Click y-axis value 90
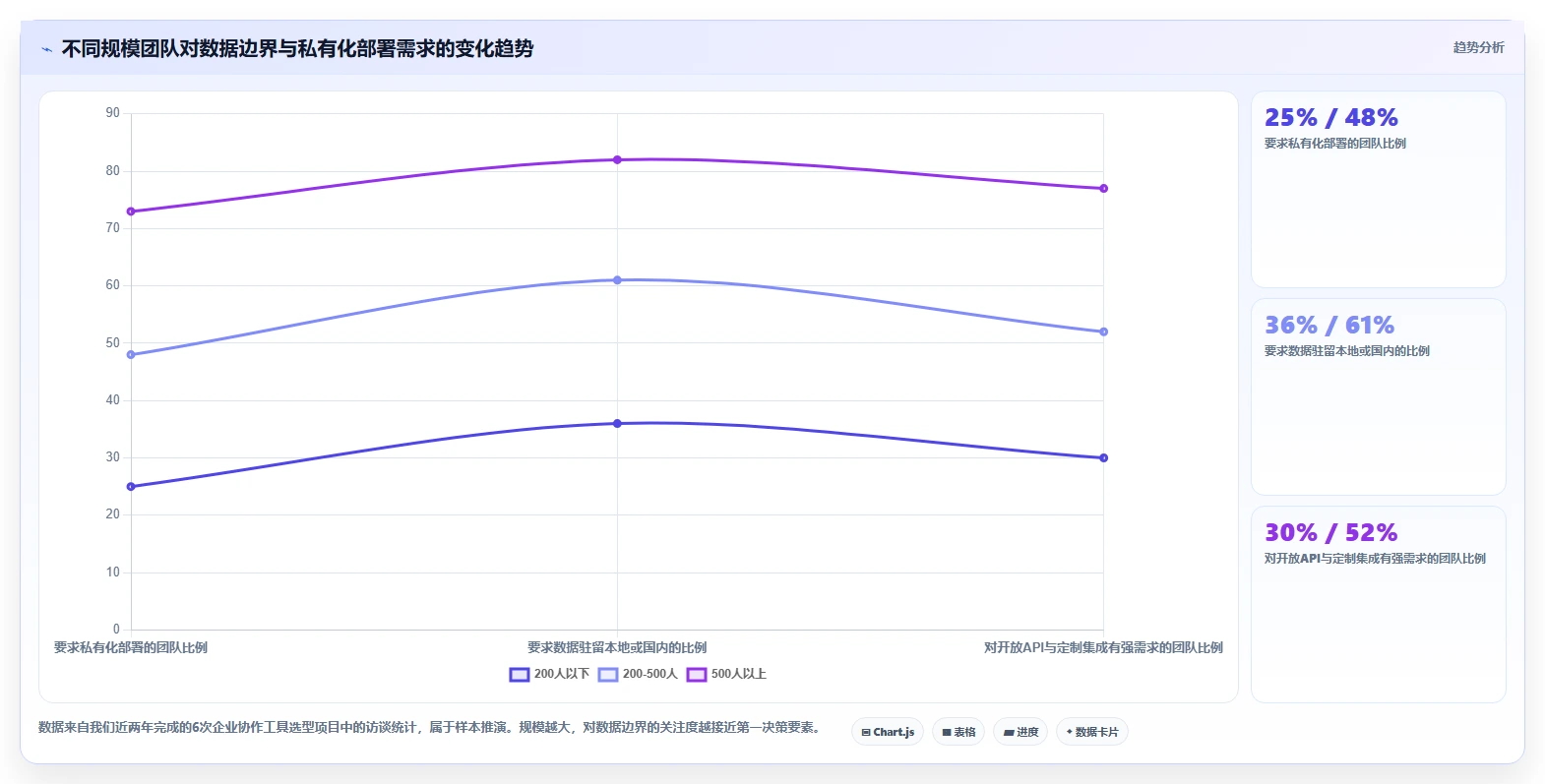 click(112, 113)
